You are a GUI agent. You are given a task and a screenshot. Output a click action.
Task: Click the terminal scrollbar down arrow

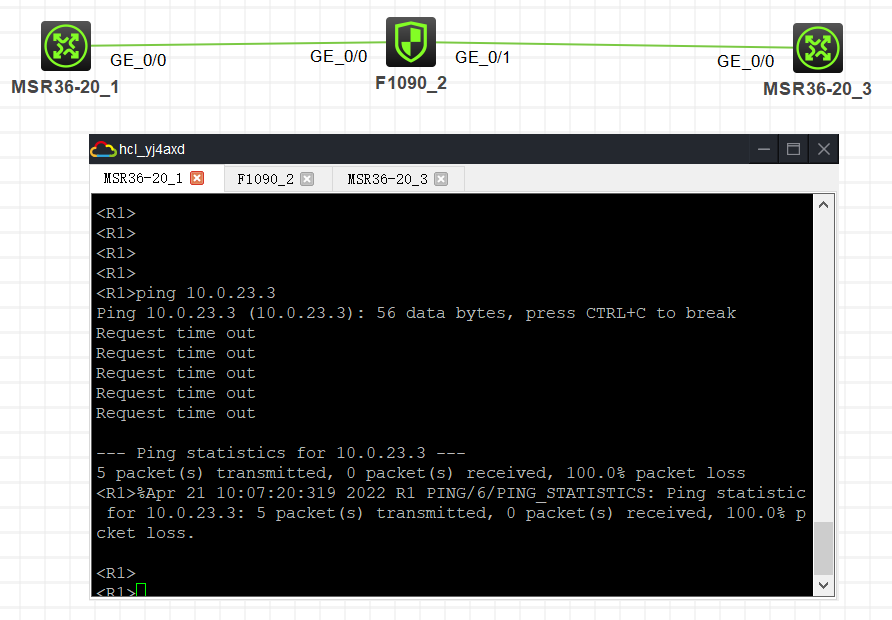(x=823, y=585)
